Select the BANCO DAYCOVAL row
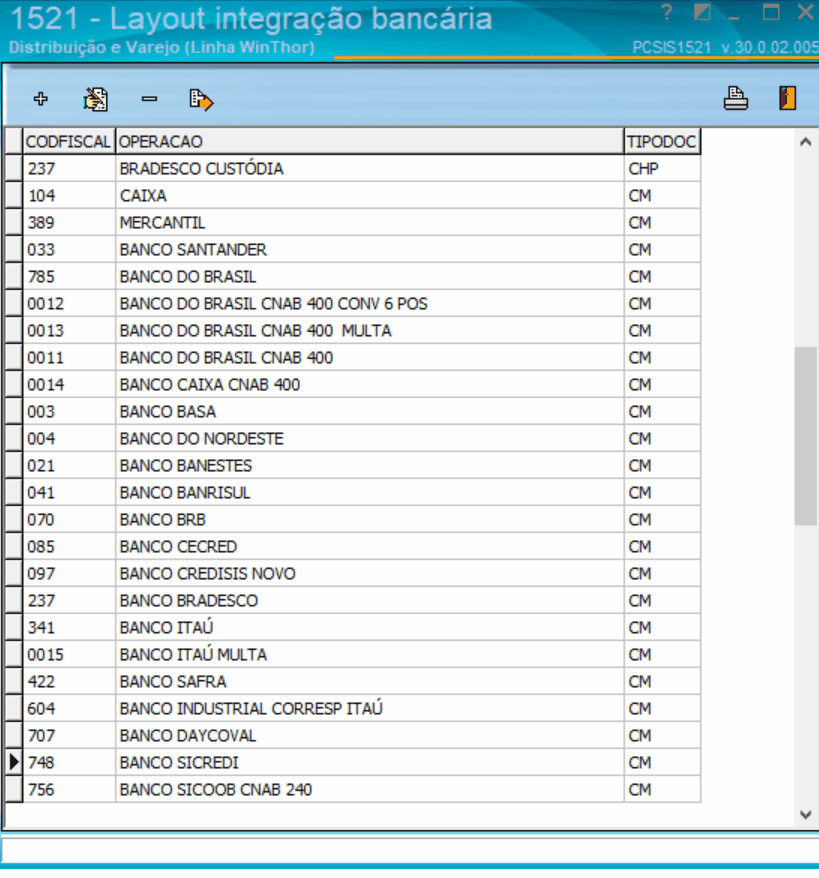819x878 pixels. (x=353, y=735)
